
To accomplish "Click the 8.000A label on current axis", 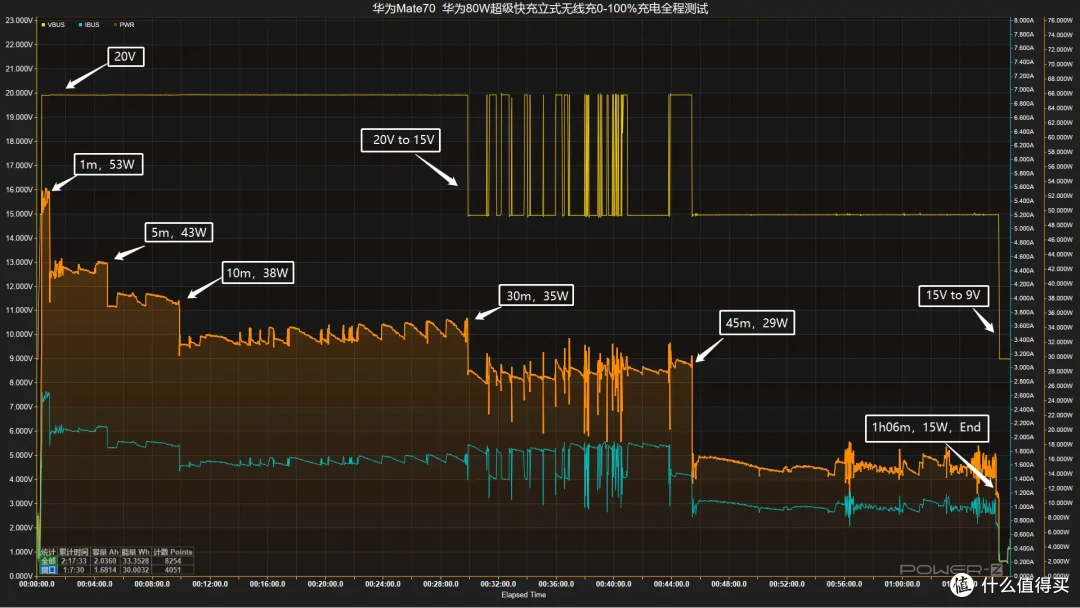I will click(1024, 20).
